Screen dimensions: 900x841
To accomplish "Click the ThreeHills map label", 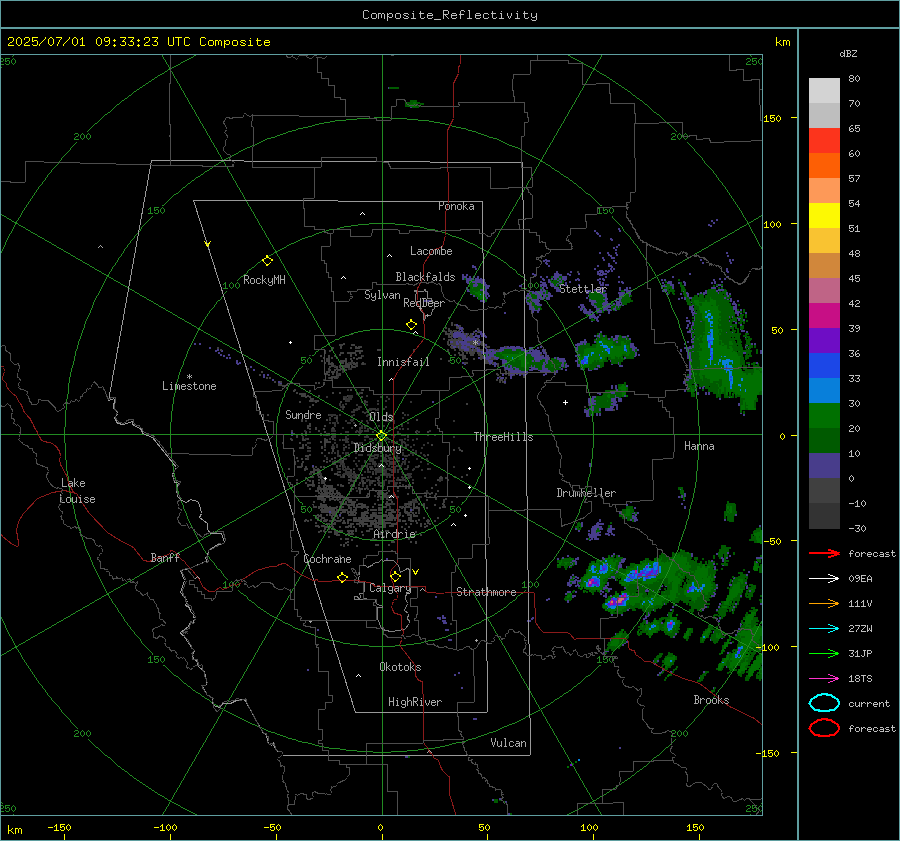I will (x=503, y=437).
